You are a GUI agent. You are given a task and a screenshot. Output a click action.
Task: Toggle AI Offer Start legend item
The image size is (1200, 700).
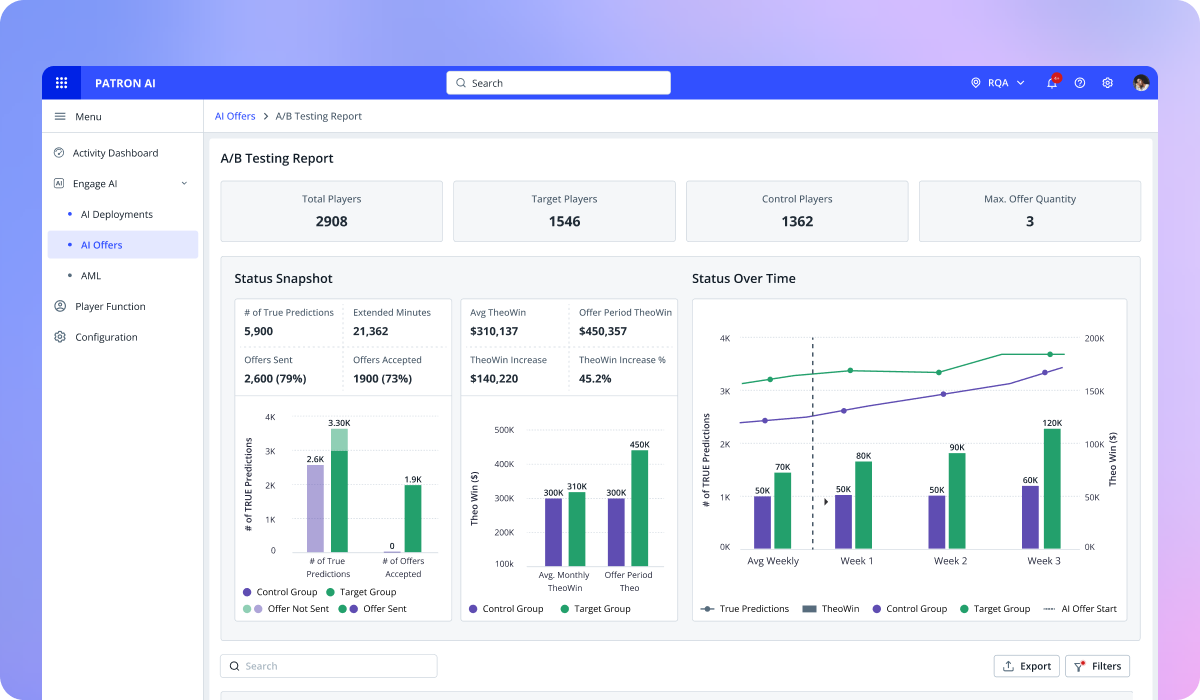coord(1080,609)
